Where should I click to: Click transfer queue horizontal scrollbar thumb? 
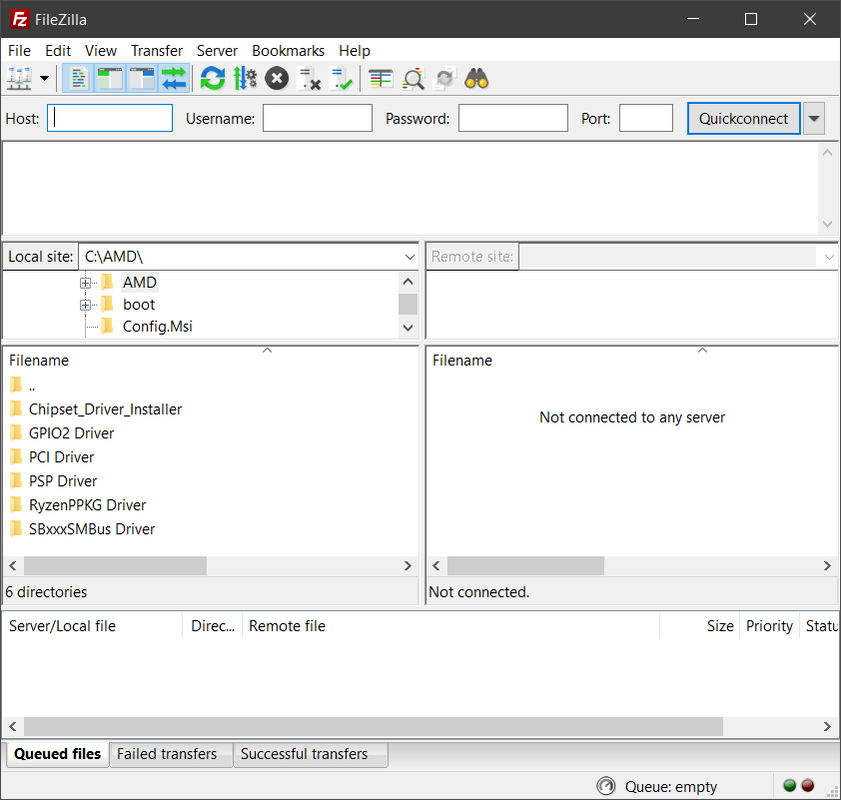[x=373, y=727]
